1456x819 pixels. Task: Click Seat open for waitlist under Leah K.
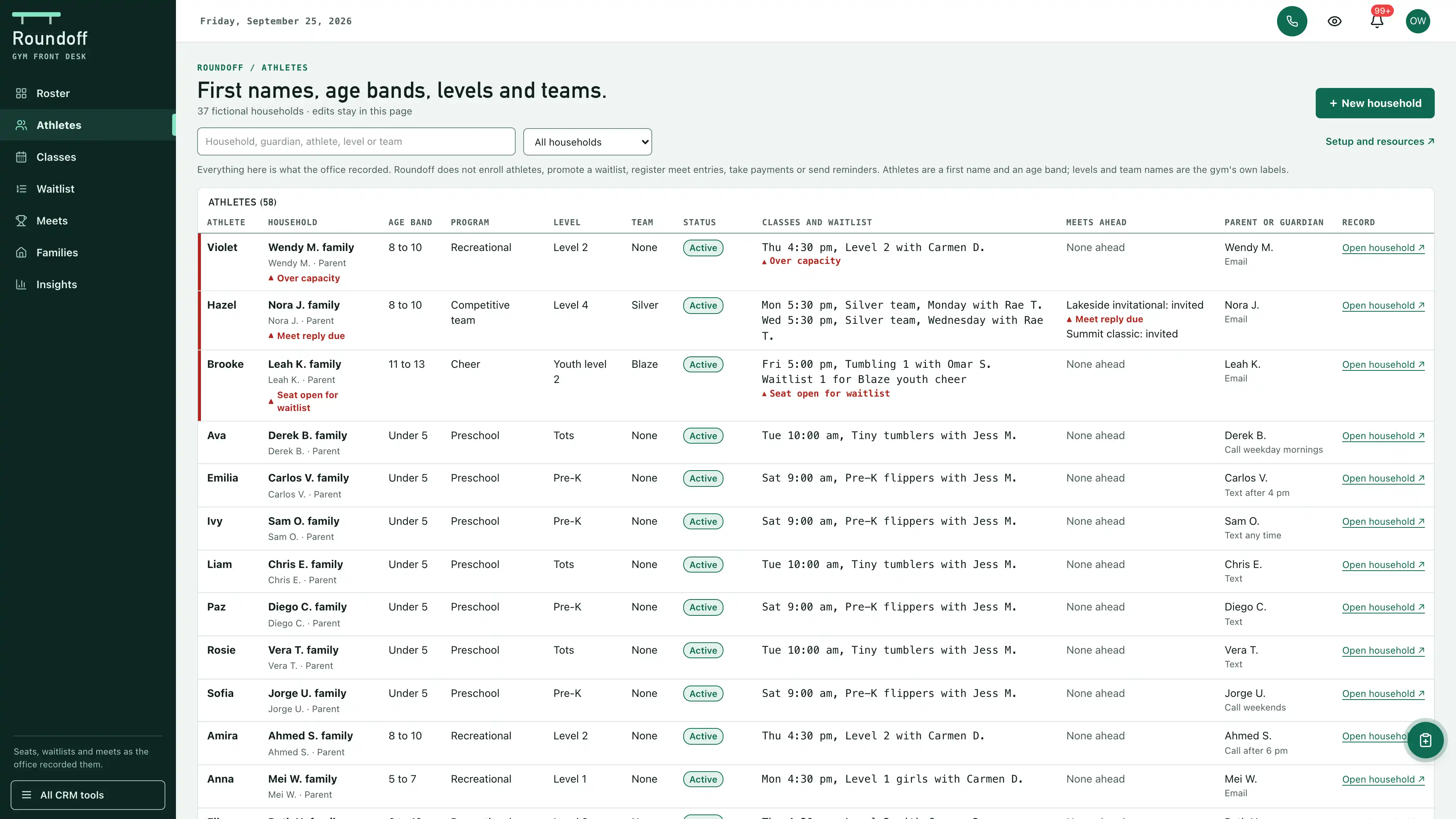pos(303,401)
